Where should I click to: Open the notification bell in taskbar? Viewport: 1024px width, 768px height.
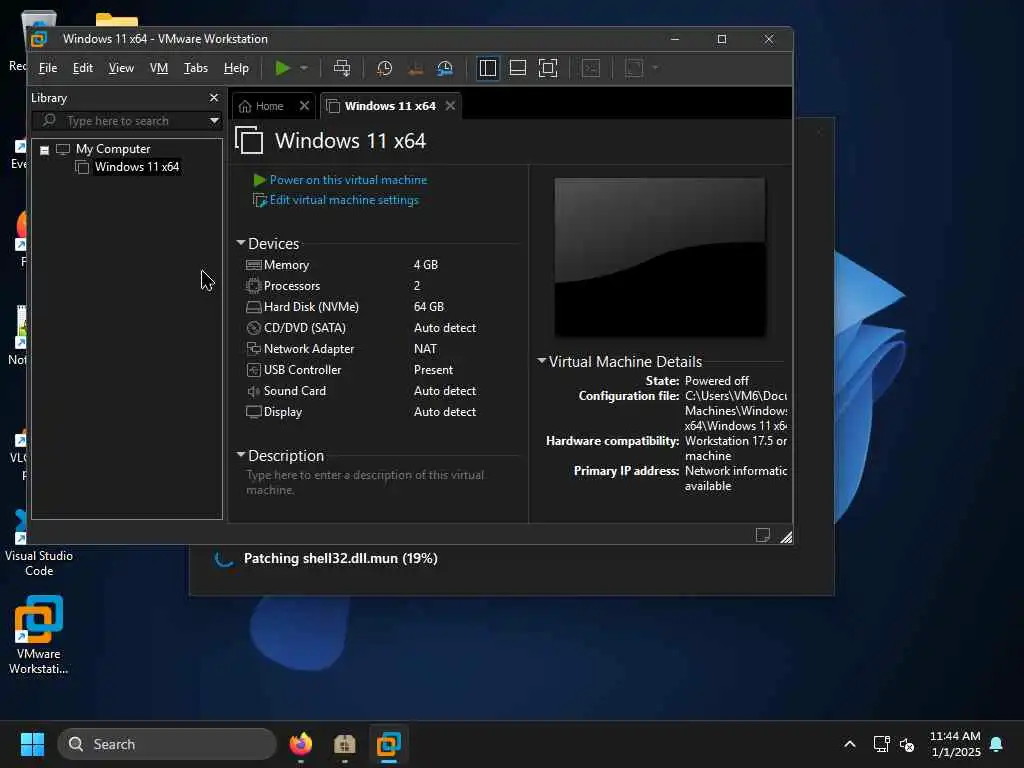997,744
